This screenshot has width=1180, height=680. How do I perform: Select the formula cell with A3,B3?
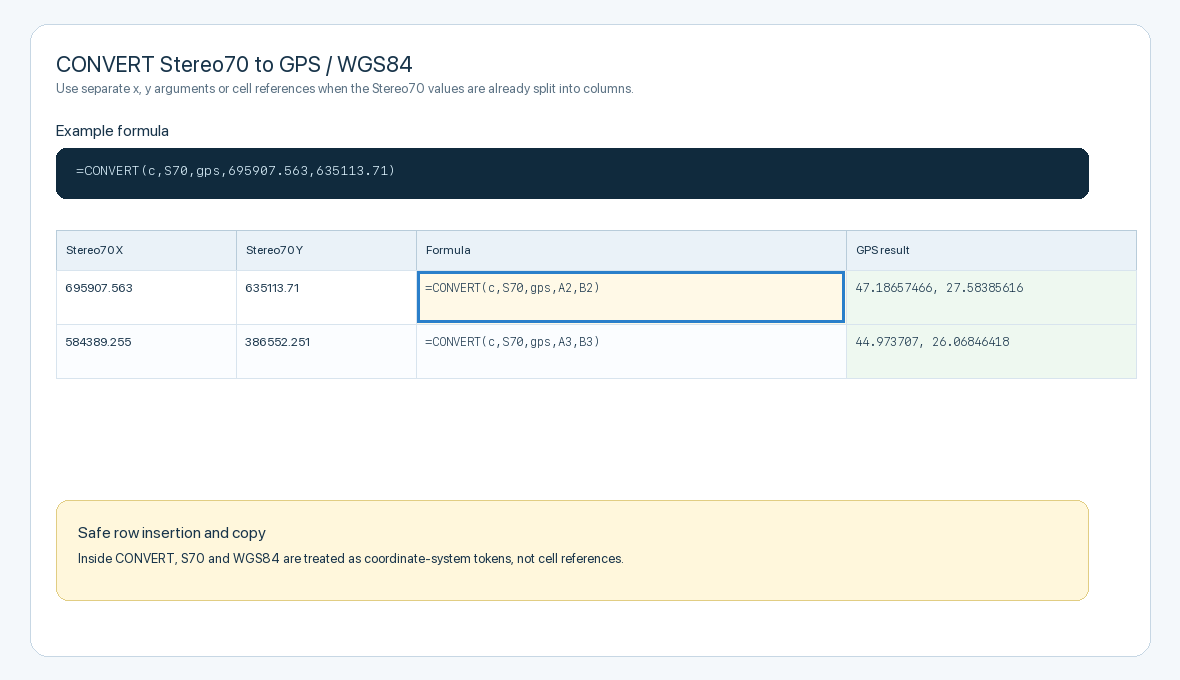[631, 352]
